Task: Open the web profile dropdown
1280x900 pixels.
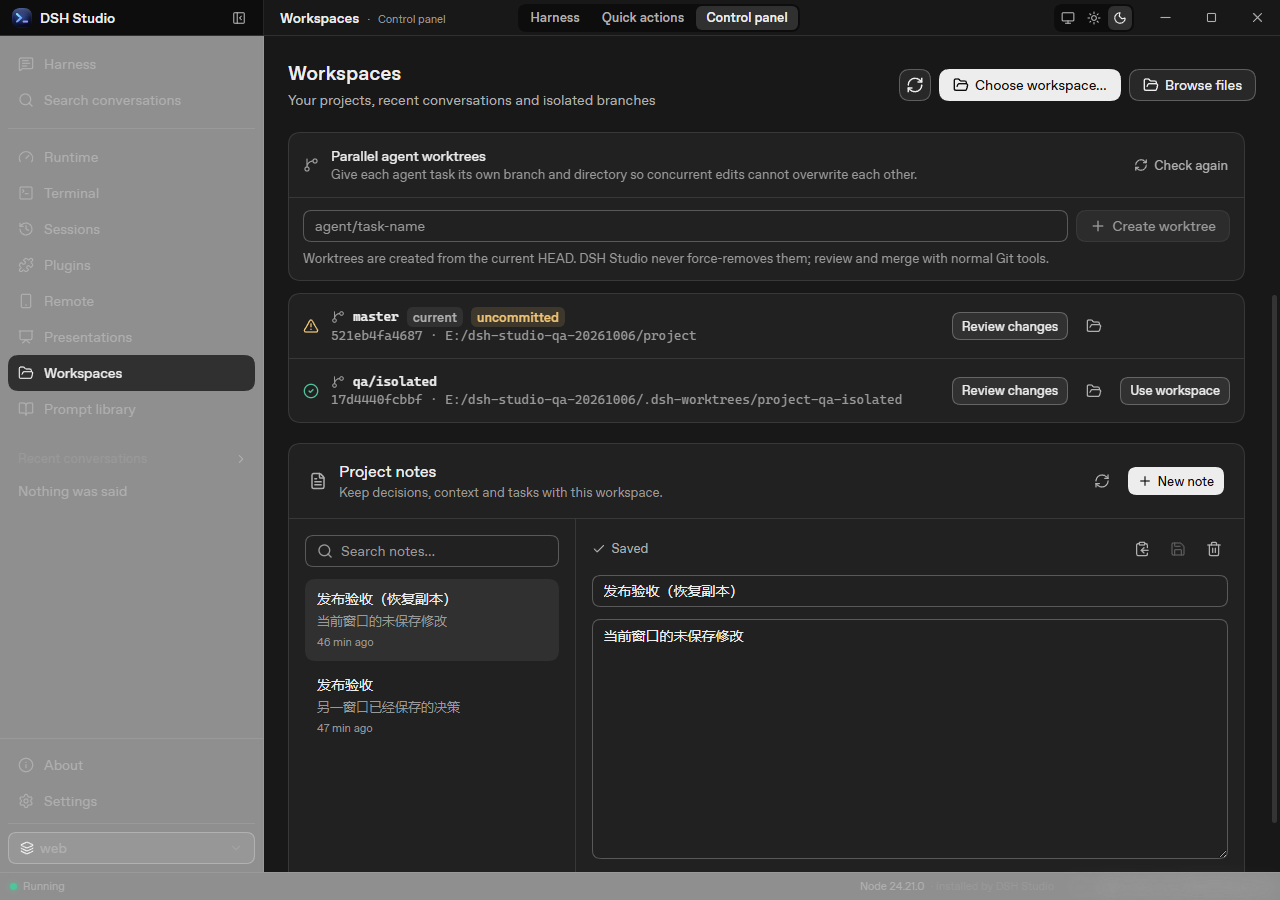Action: [x=131, y=848]
